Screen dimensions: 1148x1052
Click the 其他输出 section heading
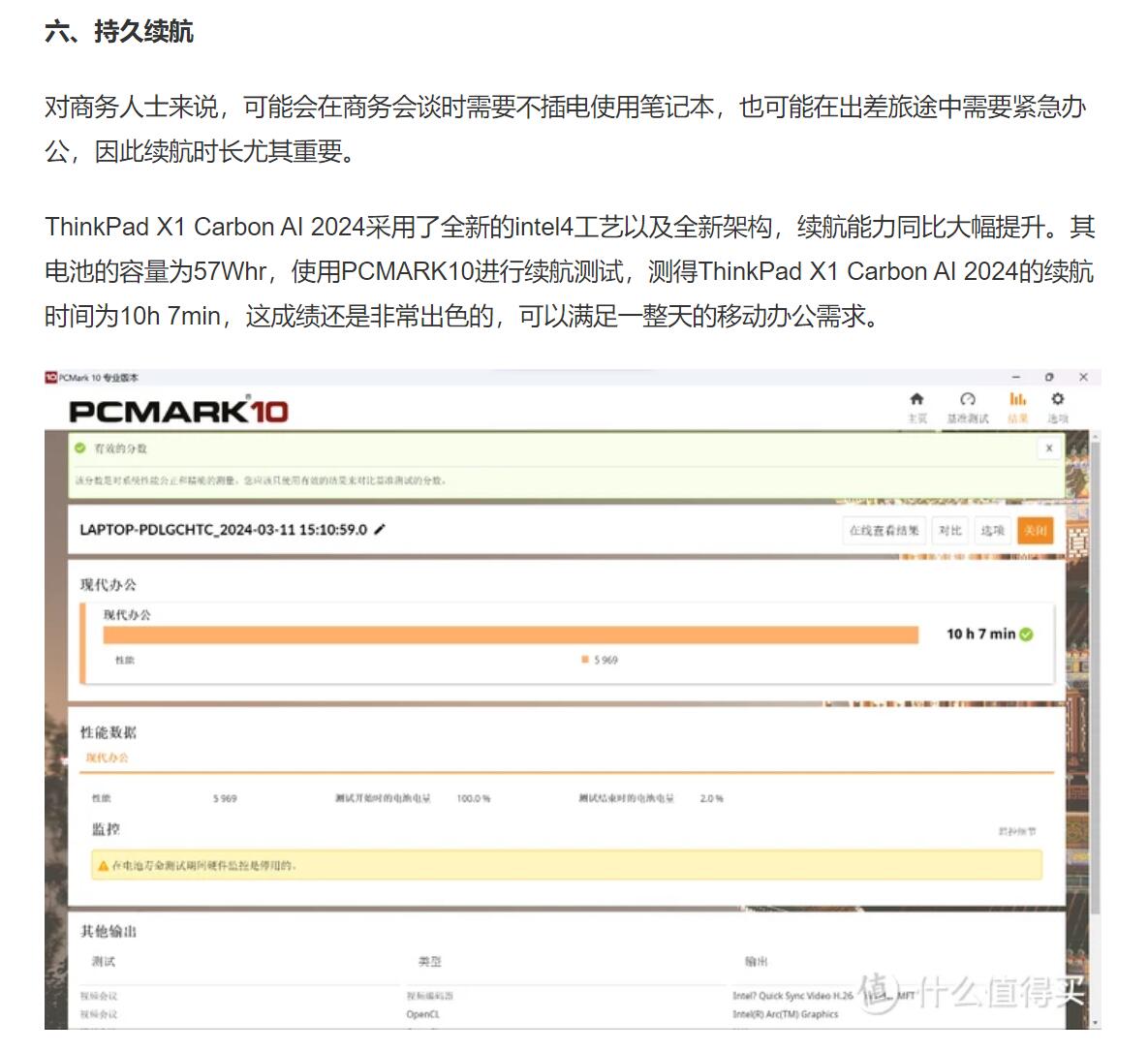pyautogui.click(x=109, y=931)
